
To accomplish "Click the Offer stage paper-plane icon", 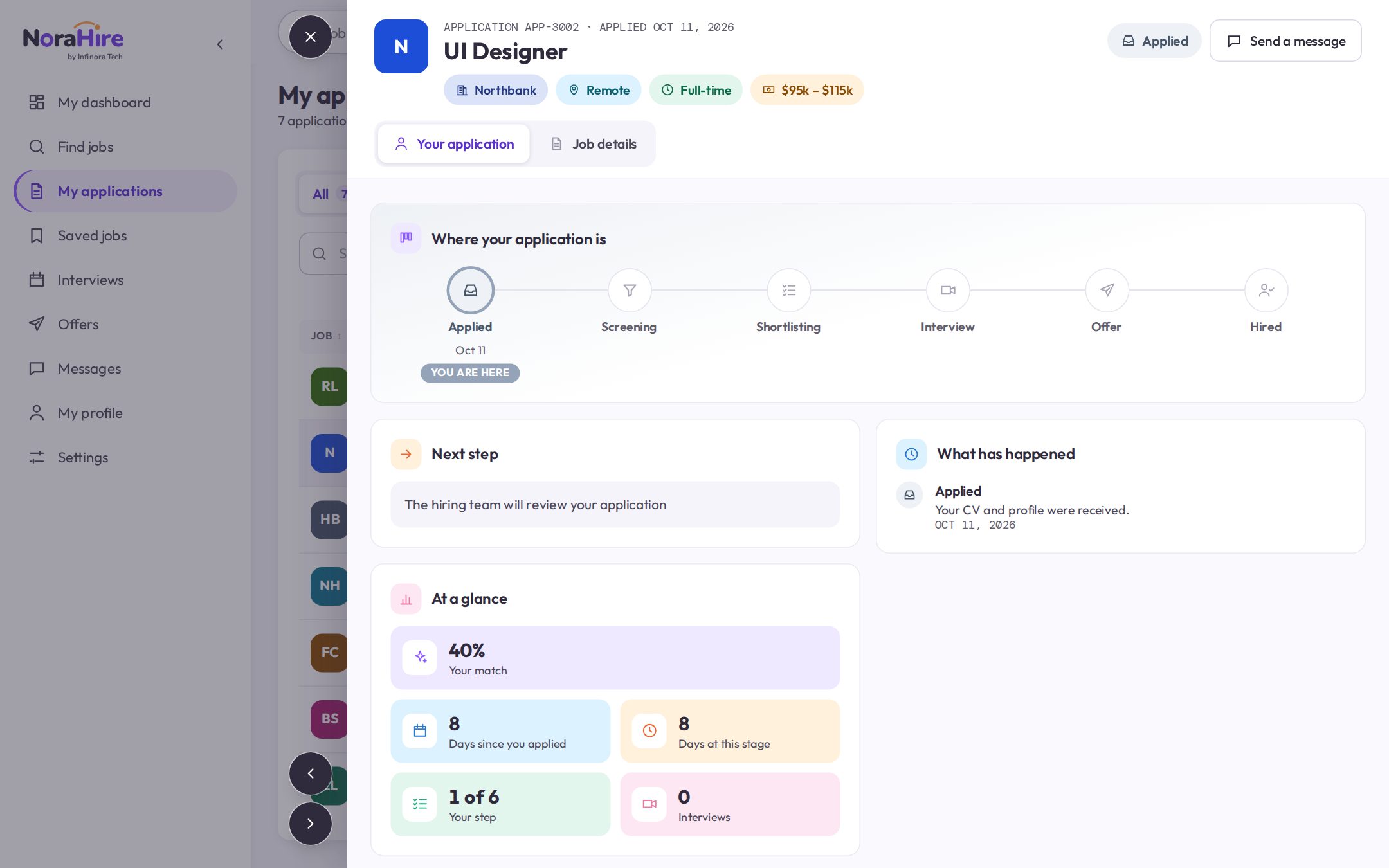I will pos(1107,290).
